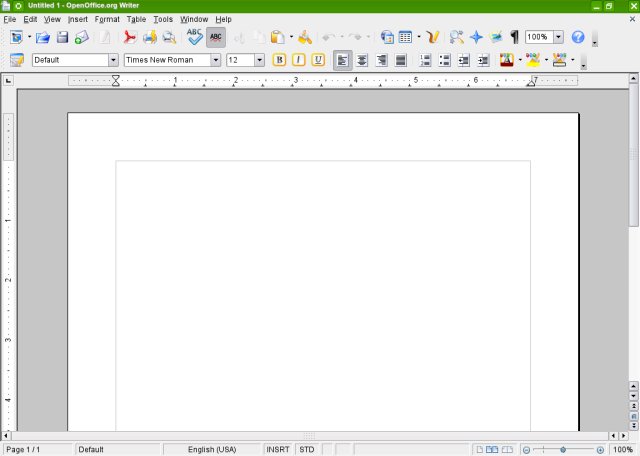640x456 pixels.
Task: Click INSRT mode in status bar
Action: click(278, 450)
